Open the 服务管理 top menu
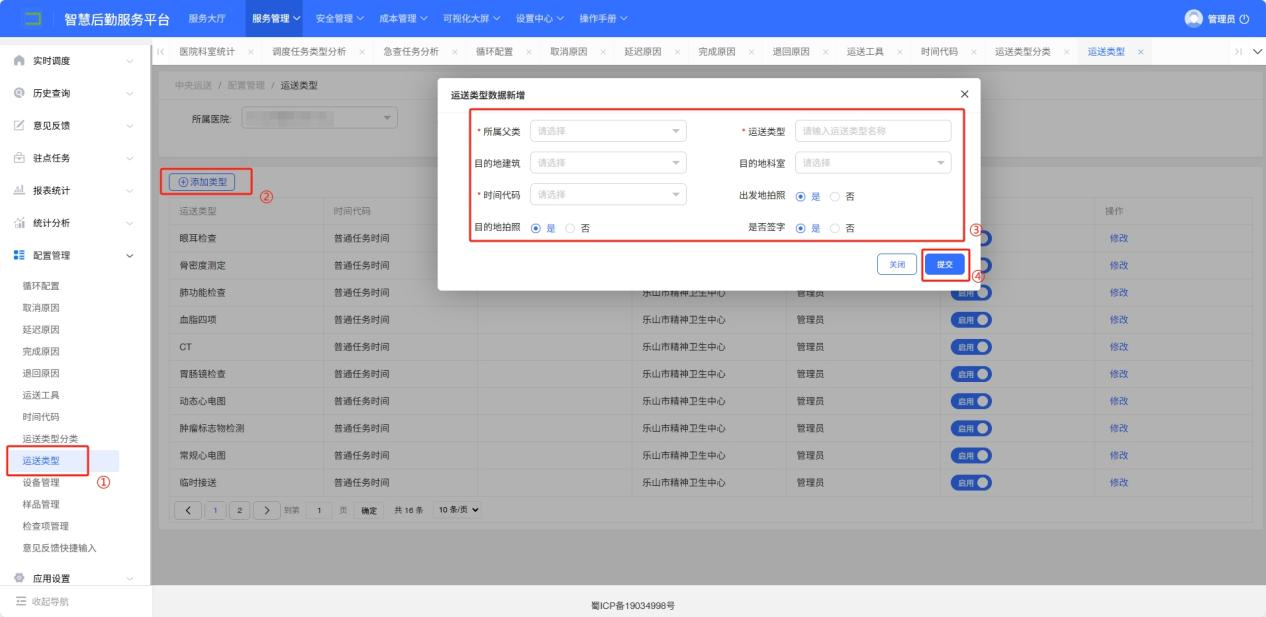1266x617 pixels. tap(276, 19)
